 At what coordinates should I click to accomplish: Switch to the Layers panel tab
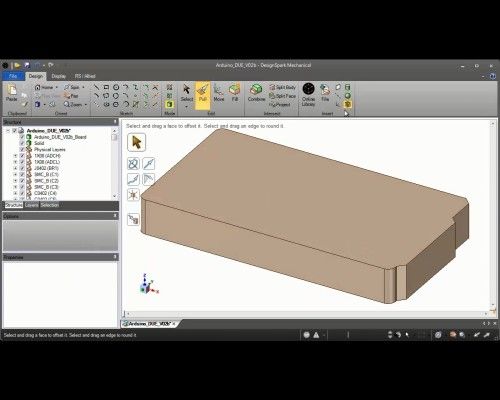point(32,205)
